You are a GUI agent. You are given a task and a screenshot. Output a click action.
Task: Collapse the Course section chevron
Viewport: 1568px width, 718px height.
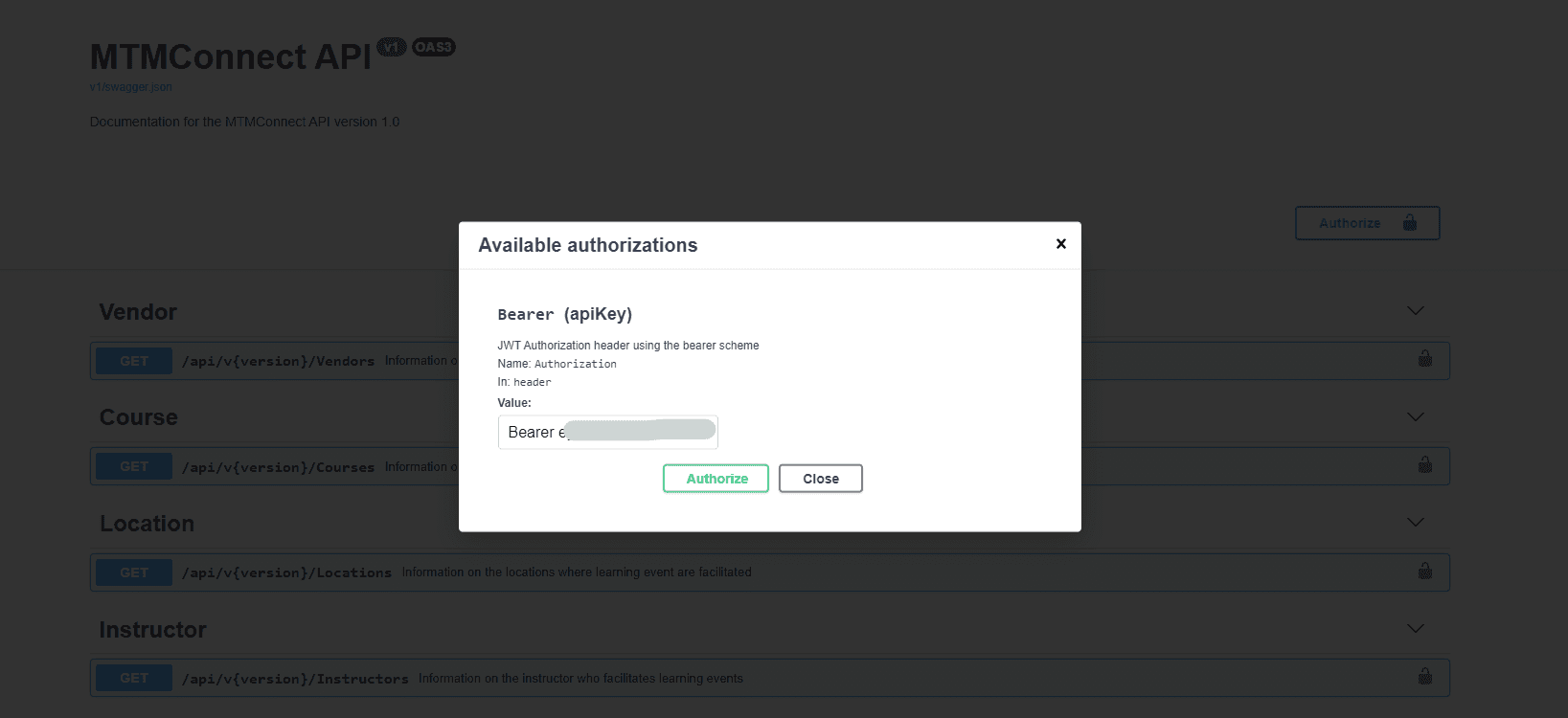[x=1415, y=417]
